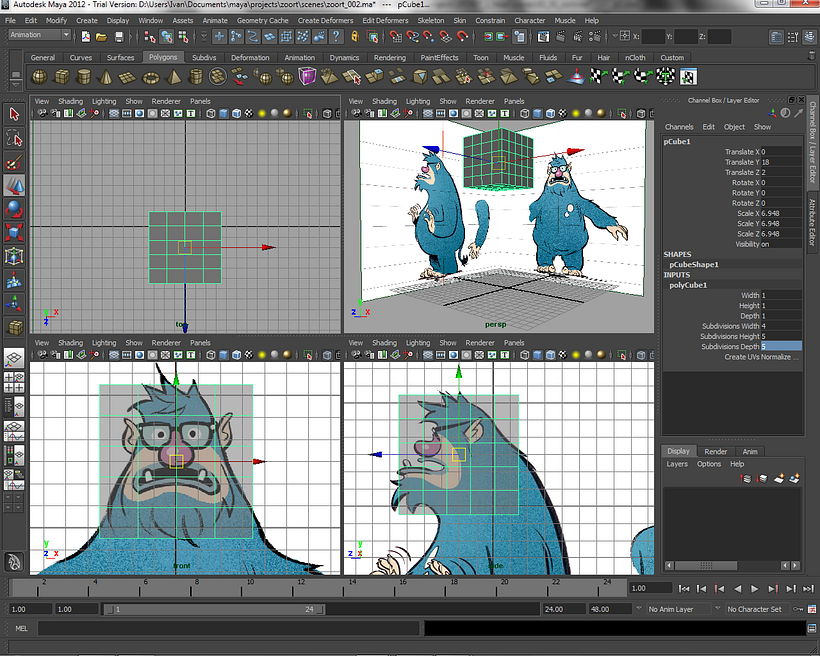Click the MEL command line input
The height and width of the screenshot is (656, 820).
pyautogui.click(x=229, y=628)
